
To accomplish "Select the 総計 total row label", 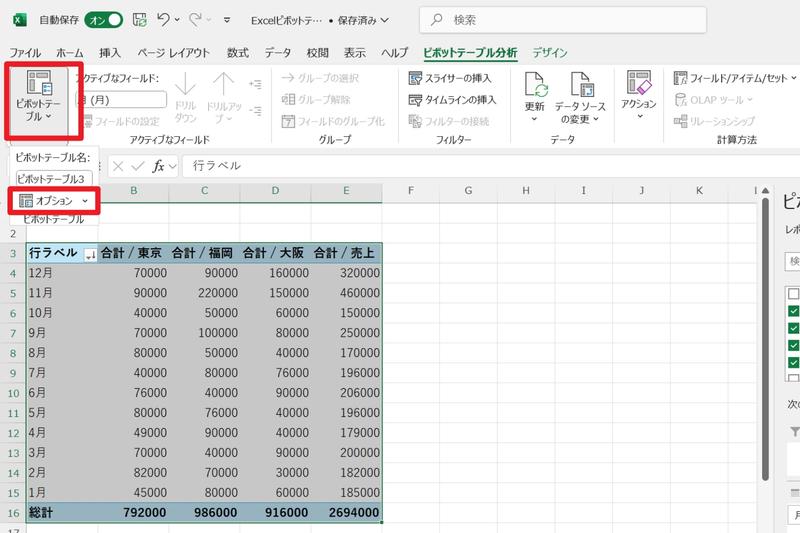I will click(x=62, y=513).
